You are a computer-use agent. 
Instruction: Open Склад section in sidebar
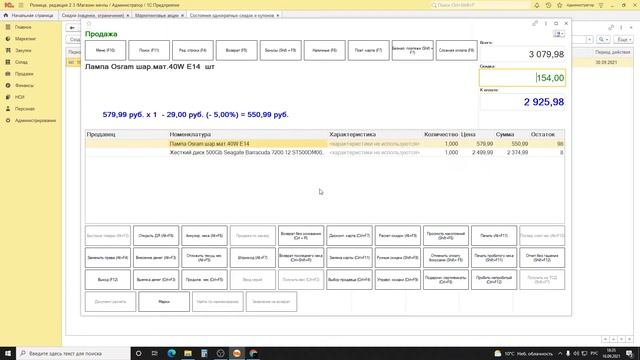point(21,62)
